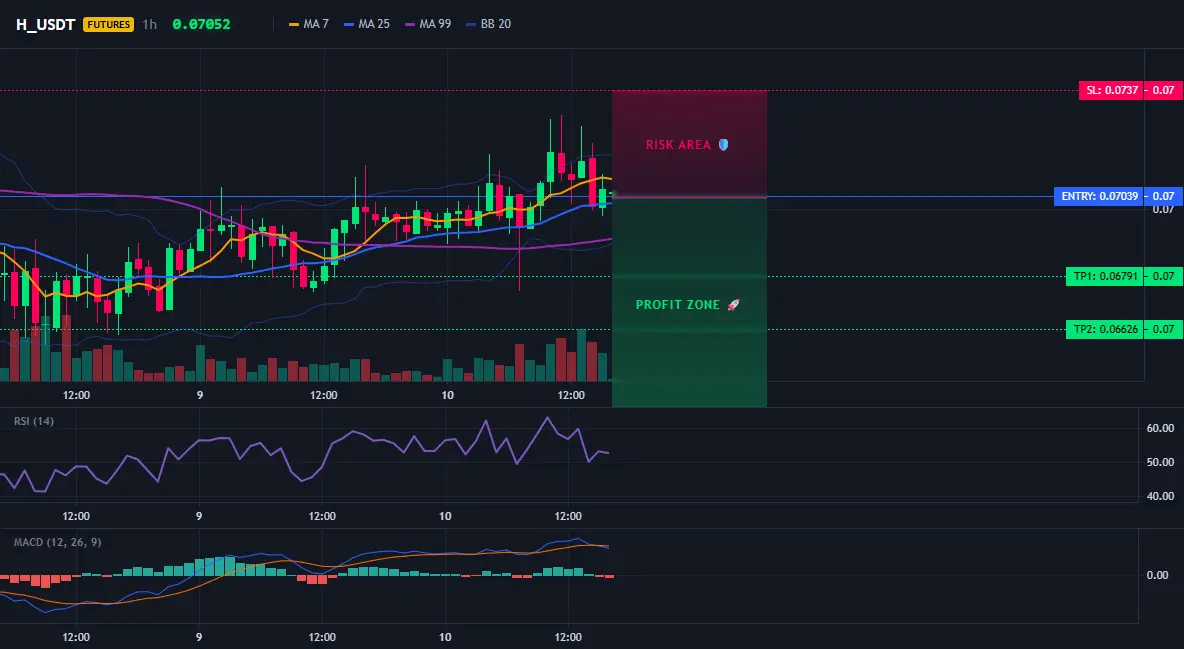Click the shield icon beside RISK AREA

(x=723, y=144)
